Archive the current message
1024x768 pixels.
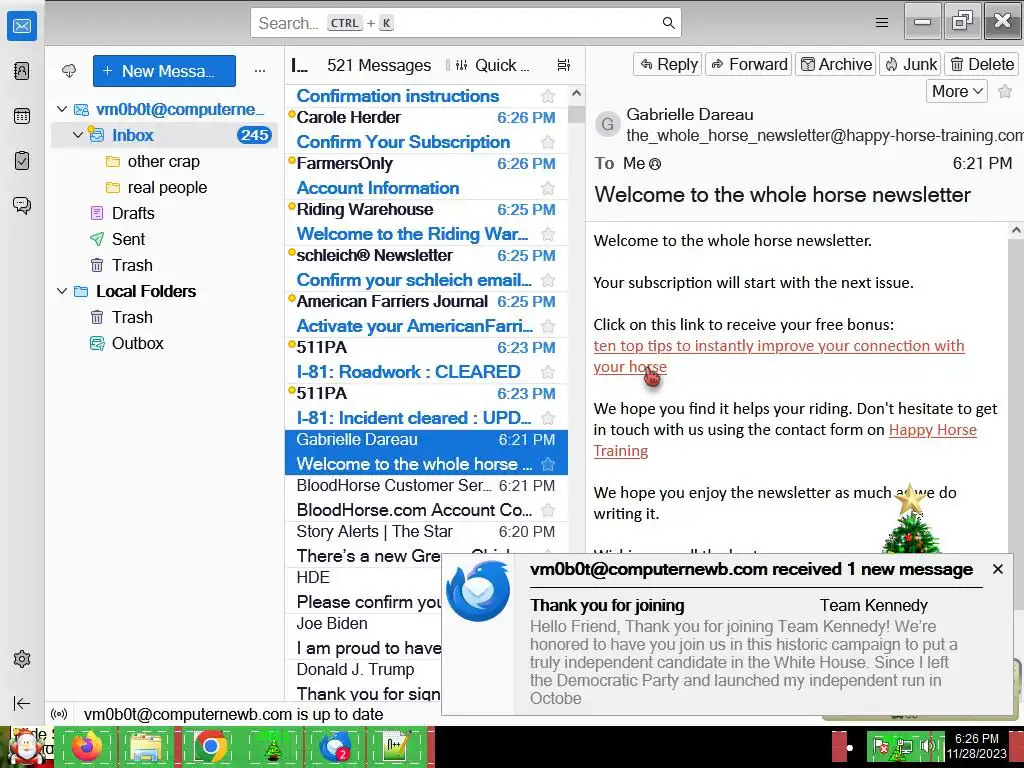[835, 64]
